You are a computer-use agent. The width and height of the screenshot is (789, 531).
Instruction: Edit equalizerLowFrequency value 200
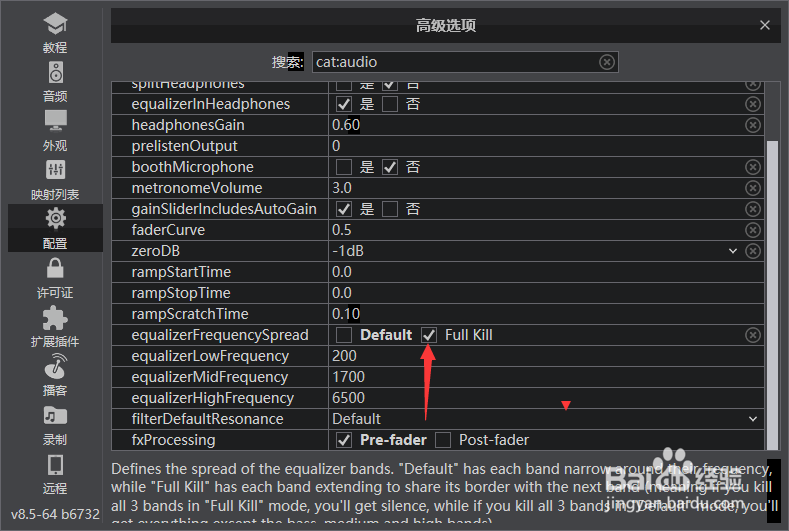click(344, 356)
